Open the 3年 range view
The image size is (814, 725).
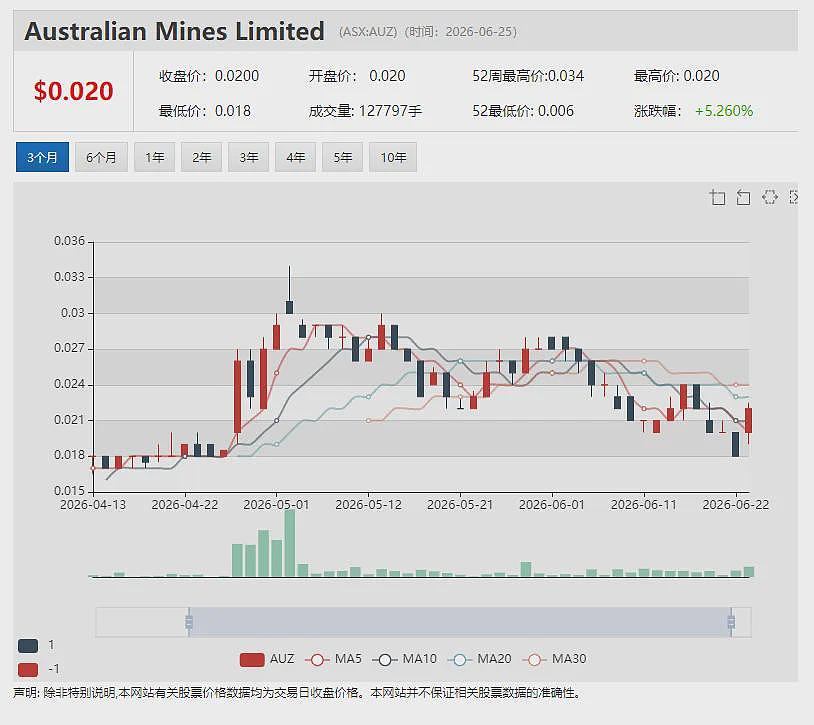[249, 157]
